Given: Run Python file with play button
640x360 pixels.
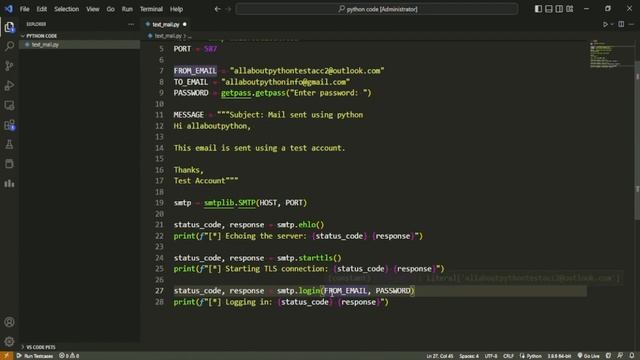Looking at the screenshot, I should 605,24.
